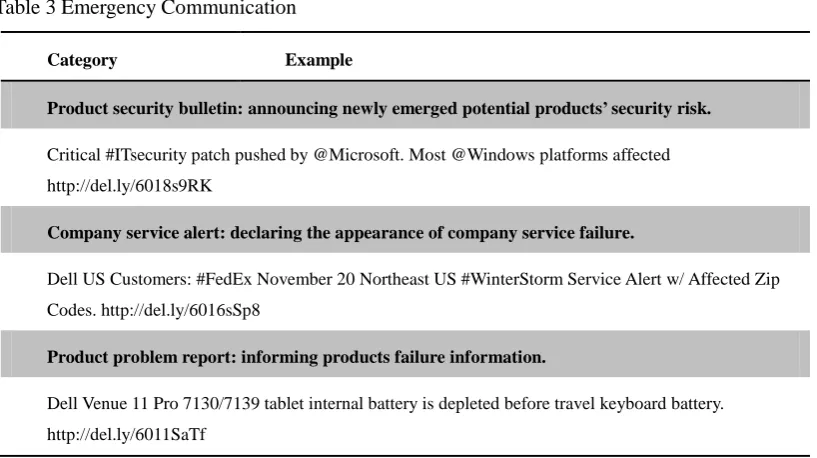Image resolution: width=817 pixels, height=458 pixels.
Task: Click the Table 3 Emergency Communication title
Action: (x=148, y=9)
